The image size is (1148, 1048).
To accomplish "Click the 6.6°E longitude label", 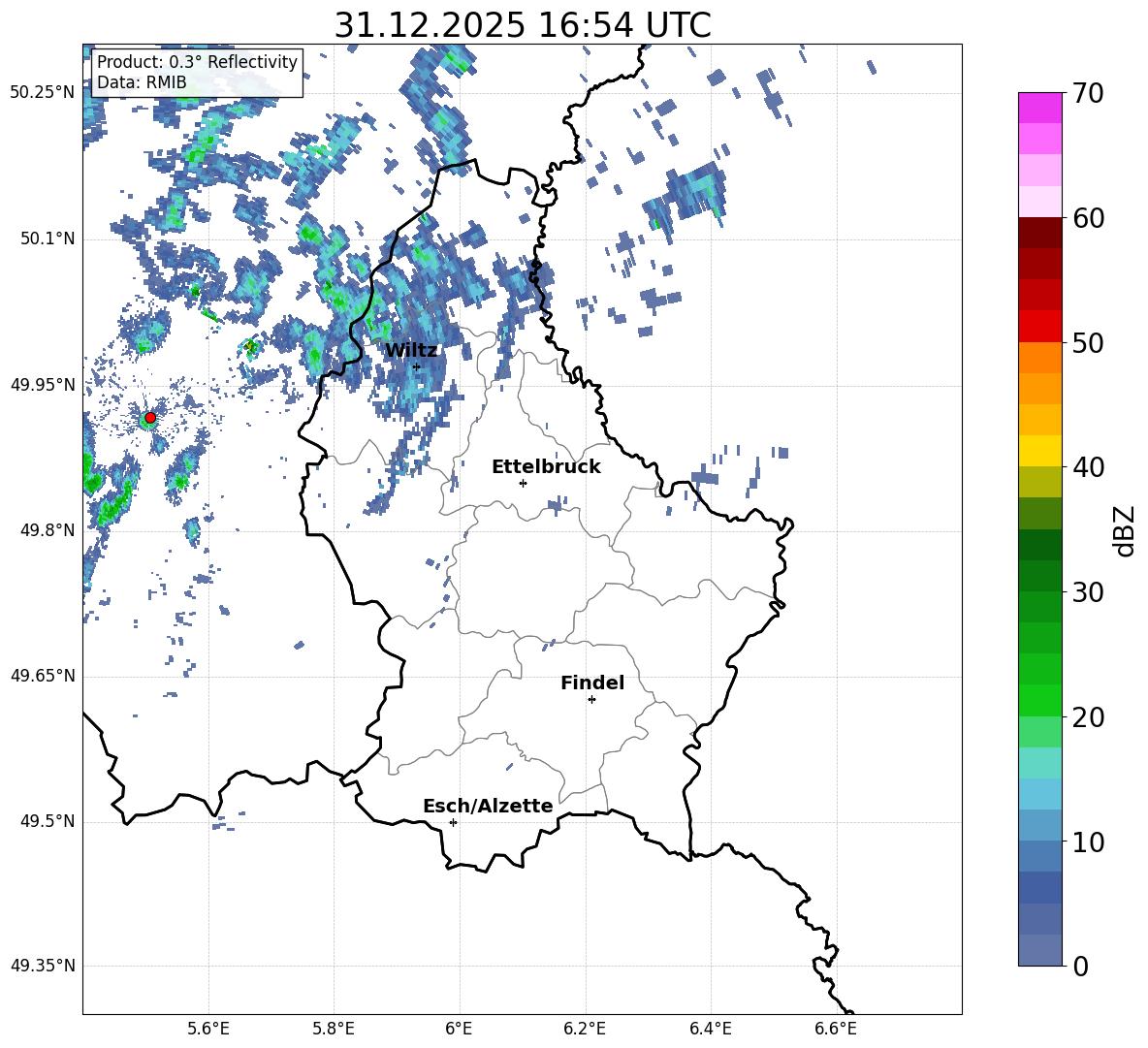I will (x=836, y=1029).
